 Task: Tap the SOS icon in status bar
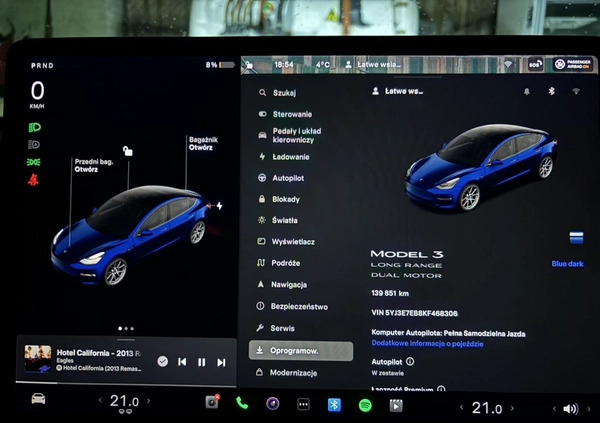click(x=535, y=64)
